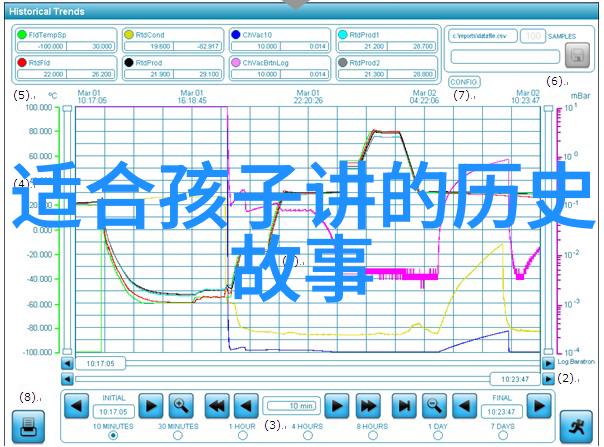
Task: Select the 1 DAY radio button
Action: pyautogui.click(x=438, y=435)
